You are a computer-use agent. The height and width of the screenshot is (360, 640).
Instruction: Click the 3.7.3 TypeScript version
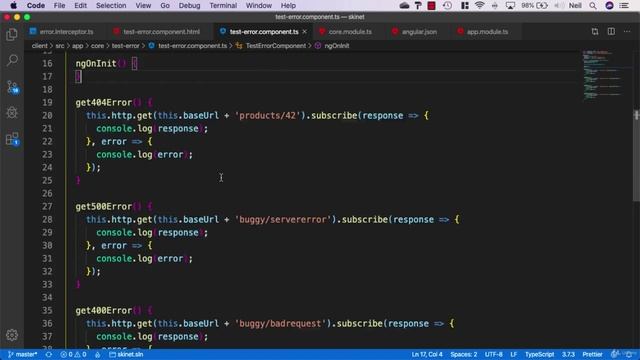point(568,354)
